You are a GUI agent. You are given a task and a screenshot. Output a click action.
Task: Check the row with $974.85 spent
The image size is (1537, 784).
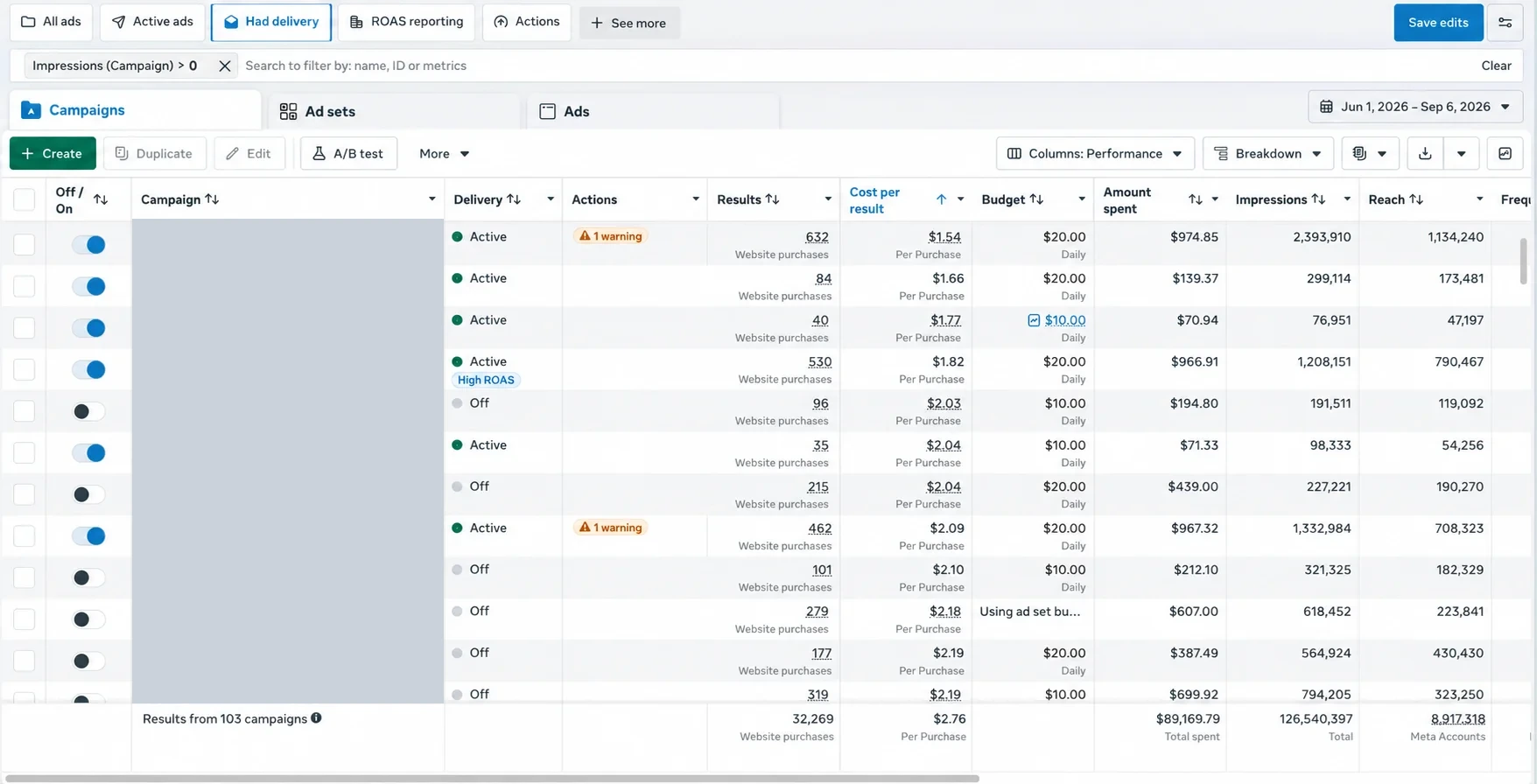tap(25, 244)
